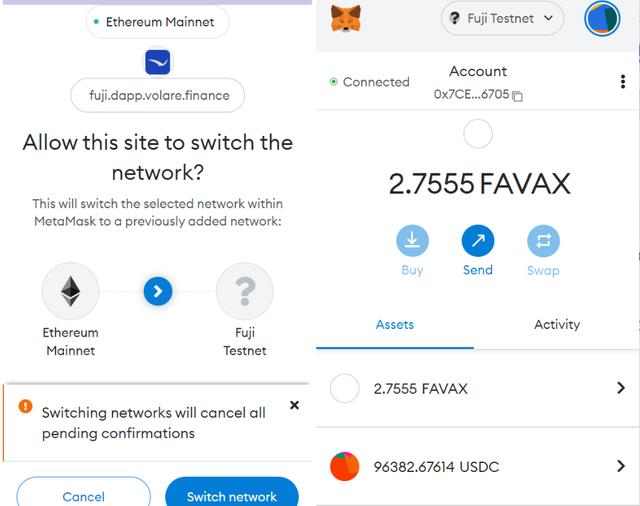Click the MetaMask fox logo
The width and height of the screenshot is (640, 506).
pos(346,19)
